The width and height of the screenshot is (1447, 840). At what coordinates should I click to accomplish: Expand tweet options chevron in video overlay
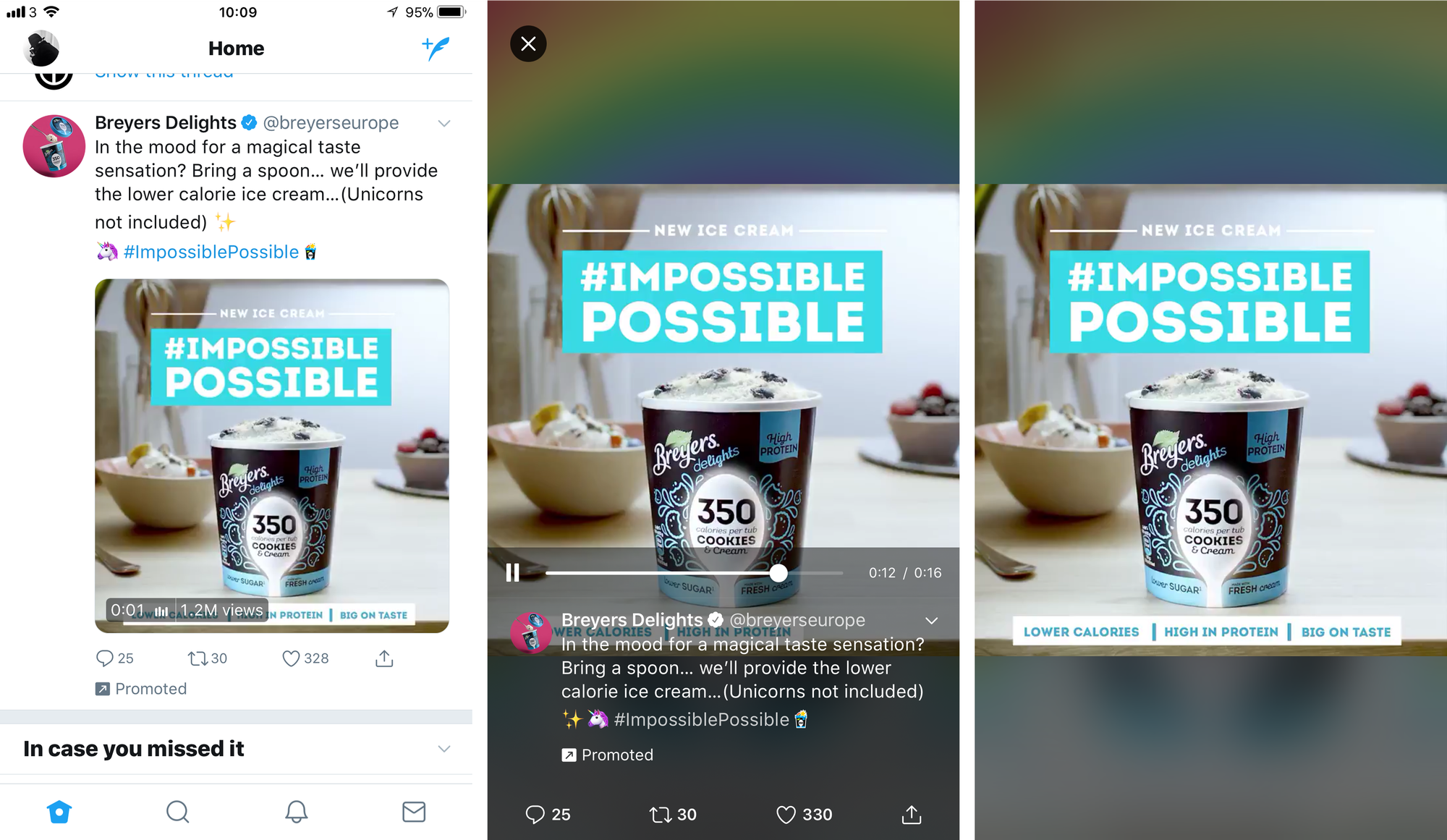coord(932,621)
